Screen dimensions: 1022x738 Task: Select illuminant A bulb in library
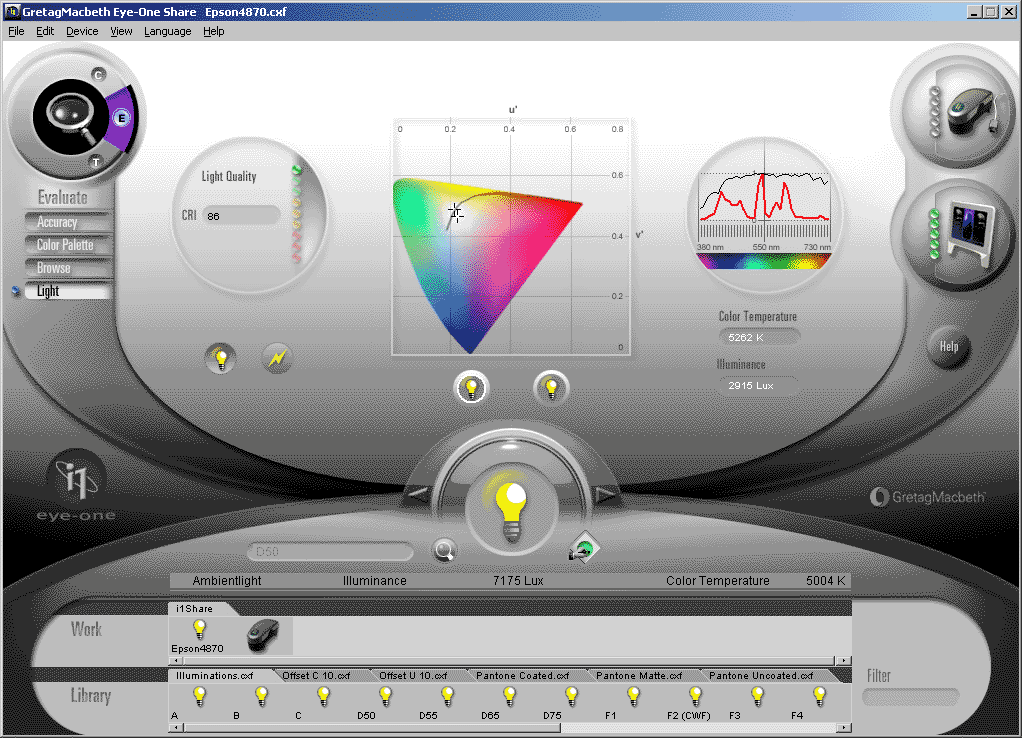[x=199, y=697]
